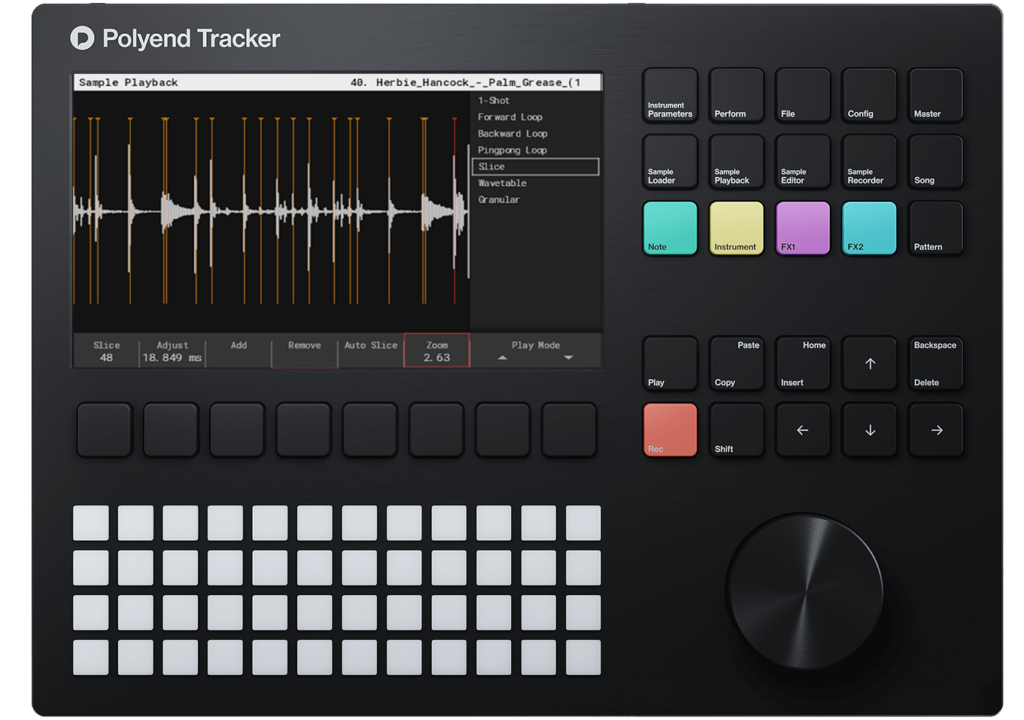This screenshot has height=720, width=1024.
Task: Start playback with the Play button
Action: pos(669,363)
